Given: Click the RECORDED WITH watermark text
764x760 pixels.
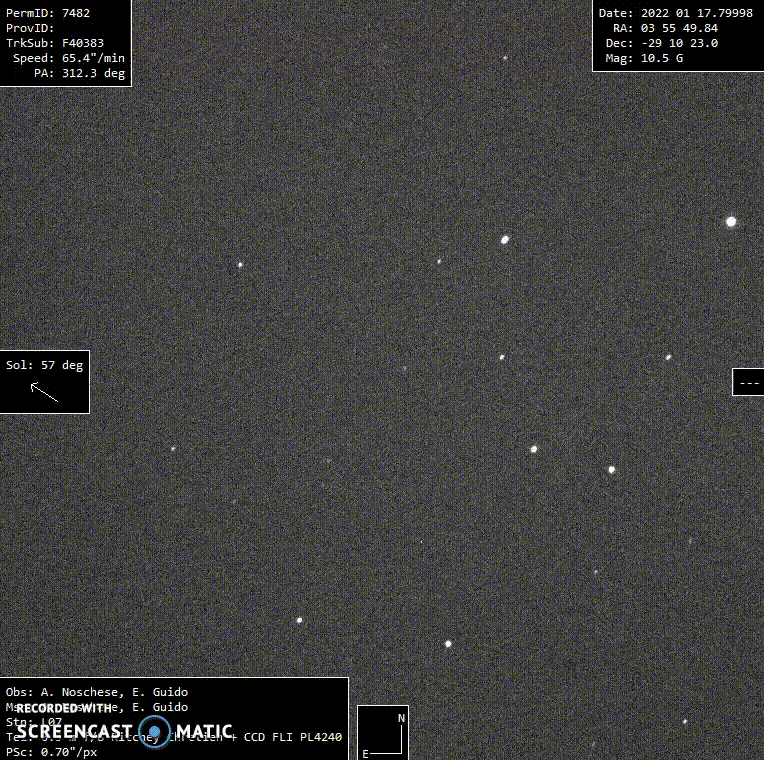Looking at the screenshot, I should tap(64, 708).
